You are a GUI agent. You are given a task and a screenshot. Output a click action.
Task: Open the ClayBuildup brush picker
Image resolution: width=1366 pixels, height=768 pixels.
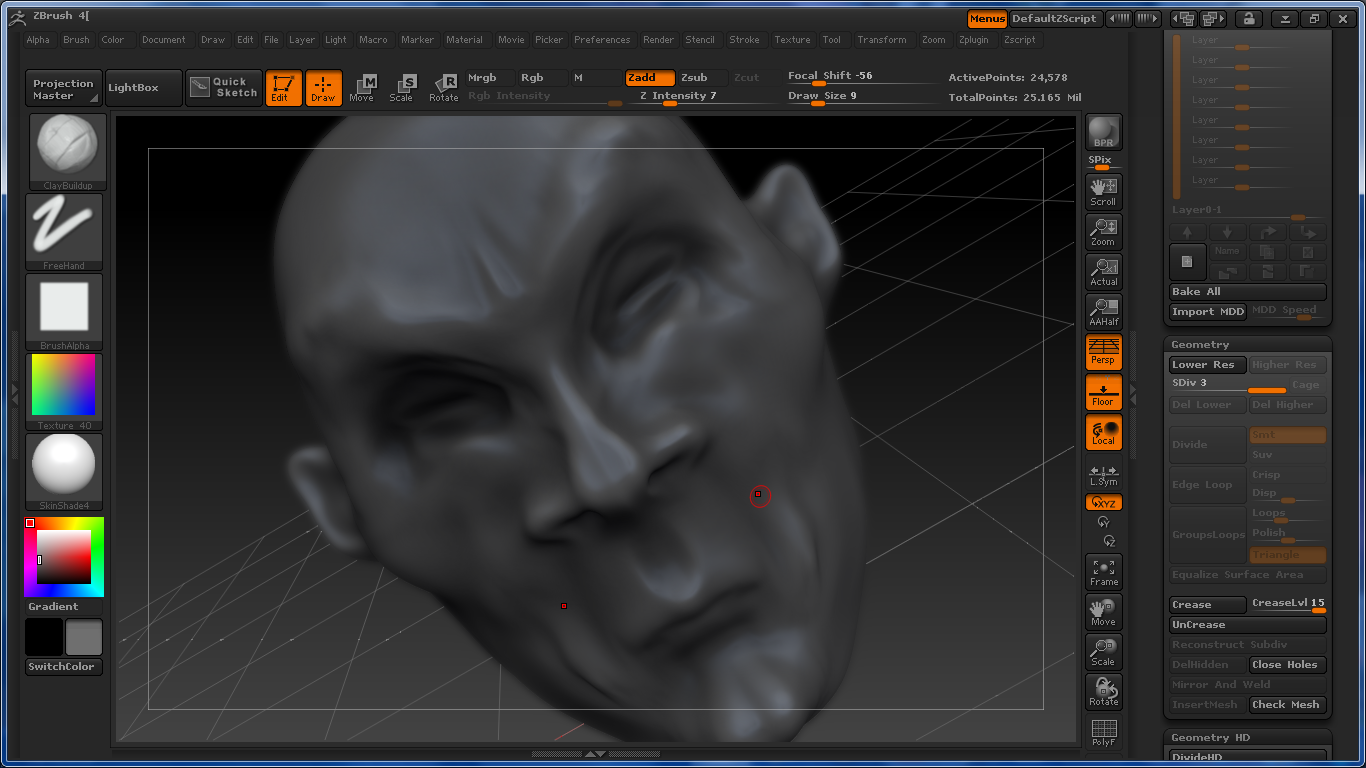(67, 150)
